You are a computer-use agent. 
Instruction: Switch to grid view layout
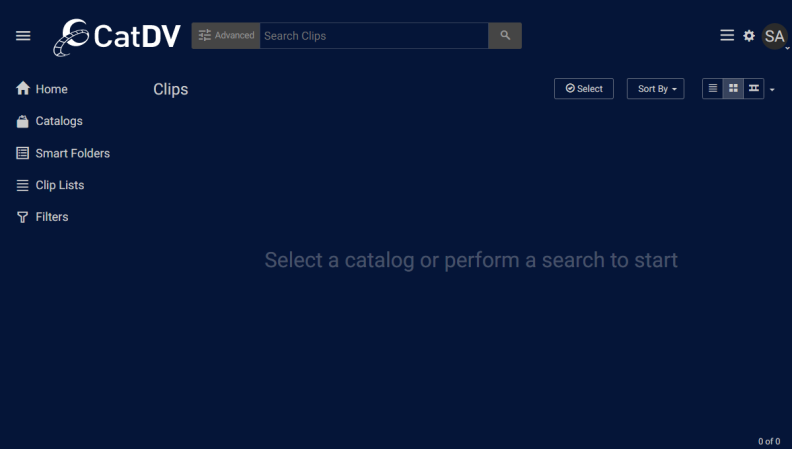tap(733, 88)
